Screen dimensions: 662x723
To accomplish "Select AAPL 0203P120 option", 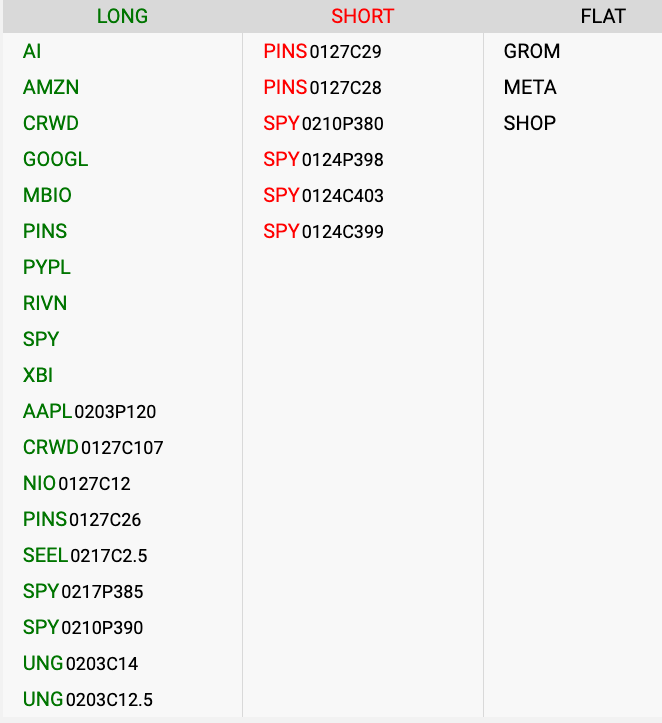I will pos(90,412).
